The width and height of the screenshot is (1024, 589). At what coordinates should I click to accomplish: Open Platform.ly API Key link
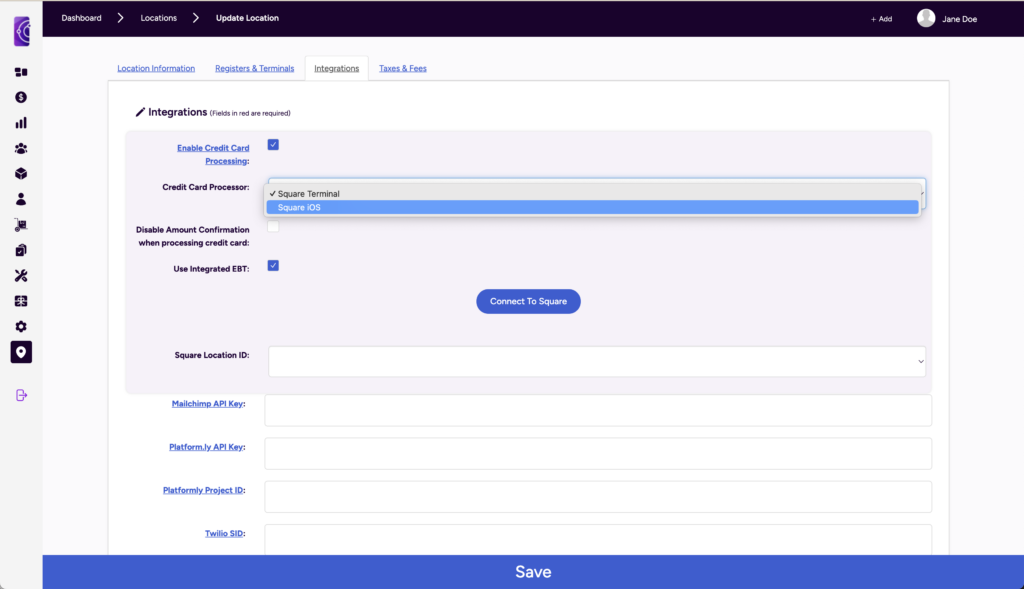click(206, 447)
